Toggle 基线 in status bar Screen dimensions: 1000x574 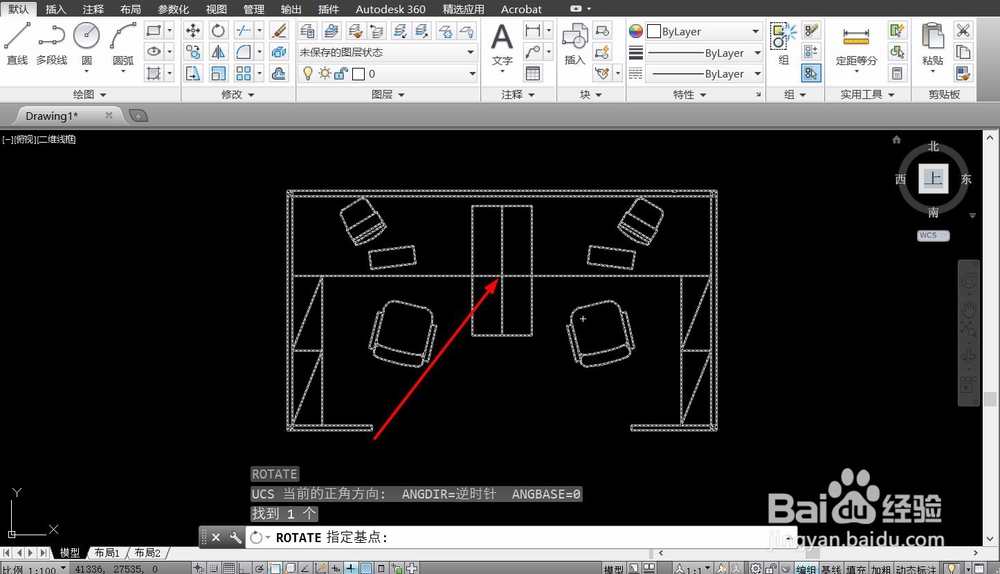(x=832, y=569)
